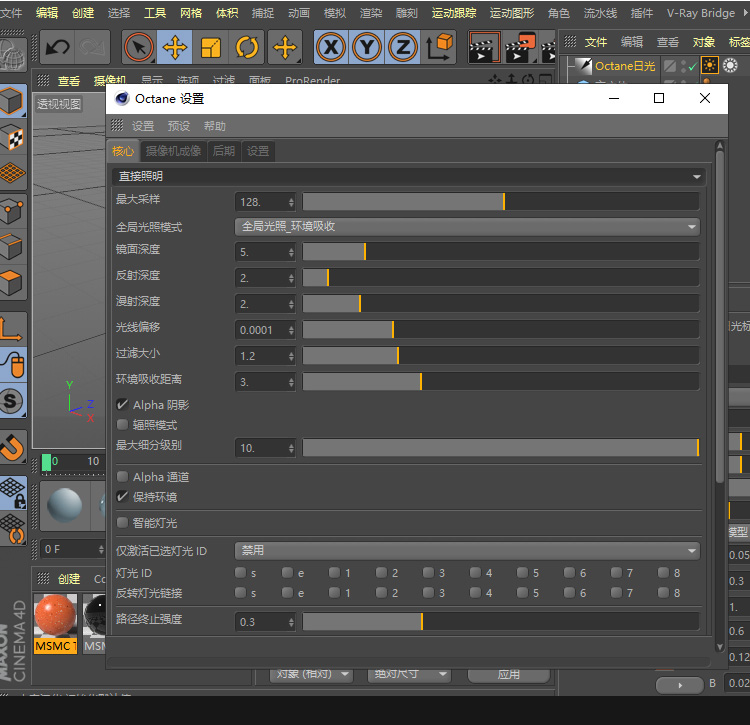Open V-Ray Bridge menu
The height and width of the screenshot is (725, 750).
click(700, 13)
